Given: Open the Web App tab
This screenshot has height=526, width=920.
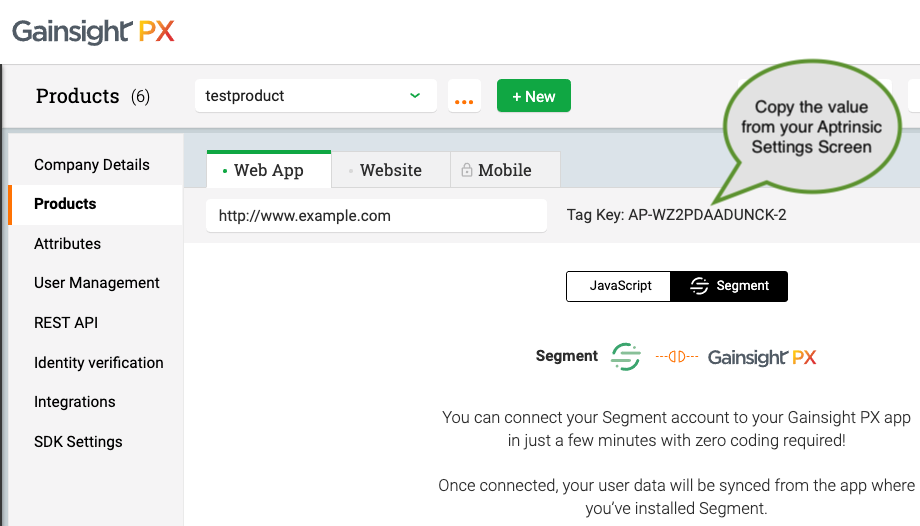Looking at the screenshot, I should (268, 170).
